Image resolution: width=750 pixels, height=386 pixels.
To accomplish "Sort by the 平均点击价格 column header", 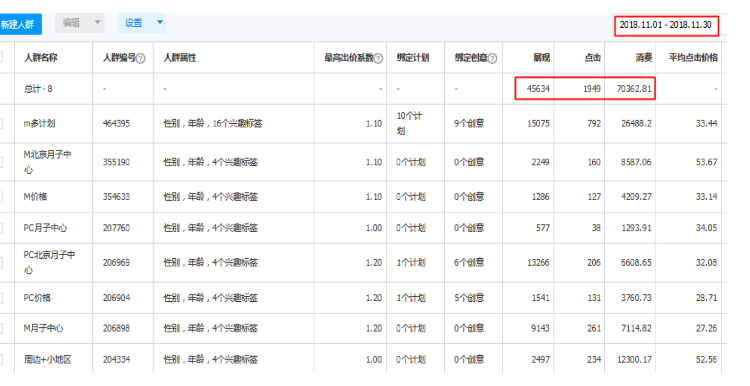I will tap(693, 58).
